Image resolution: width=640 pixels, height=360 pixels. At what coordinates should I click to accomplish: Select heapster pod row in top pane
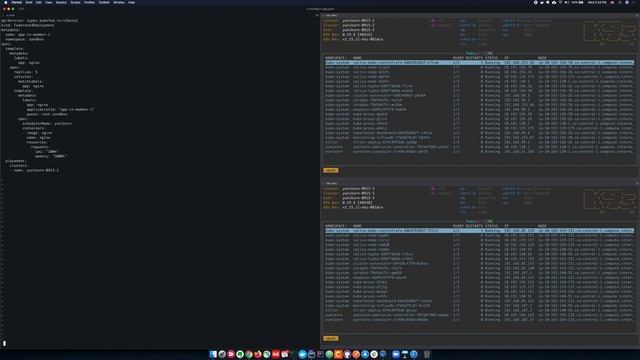(x=480, y=109)
